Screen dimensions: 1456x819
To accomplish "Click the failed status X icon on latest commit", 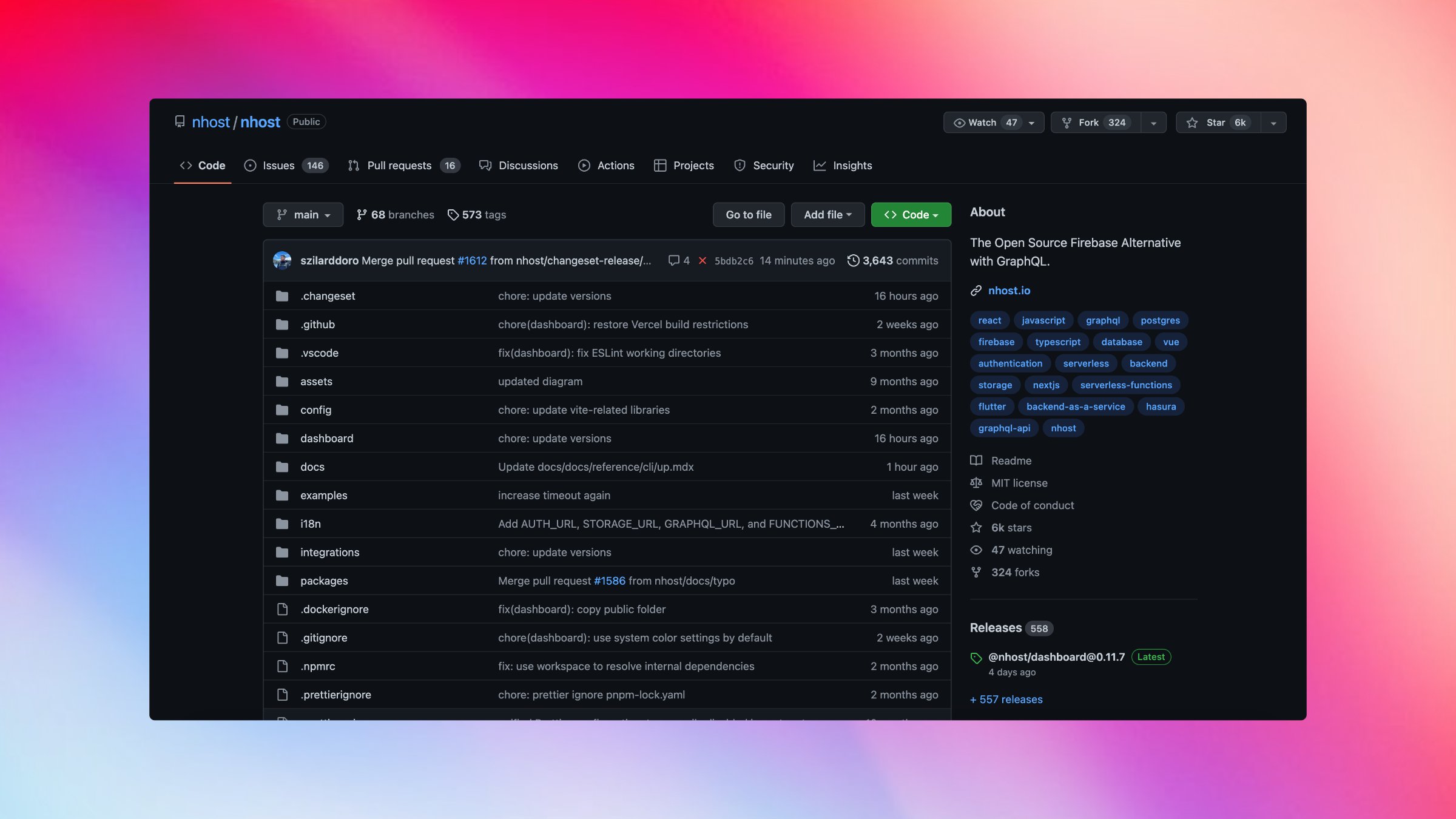I will [703, 261].
